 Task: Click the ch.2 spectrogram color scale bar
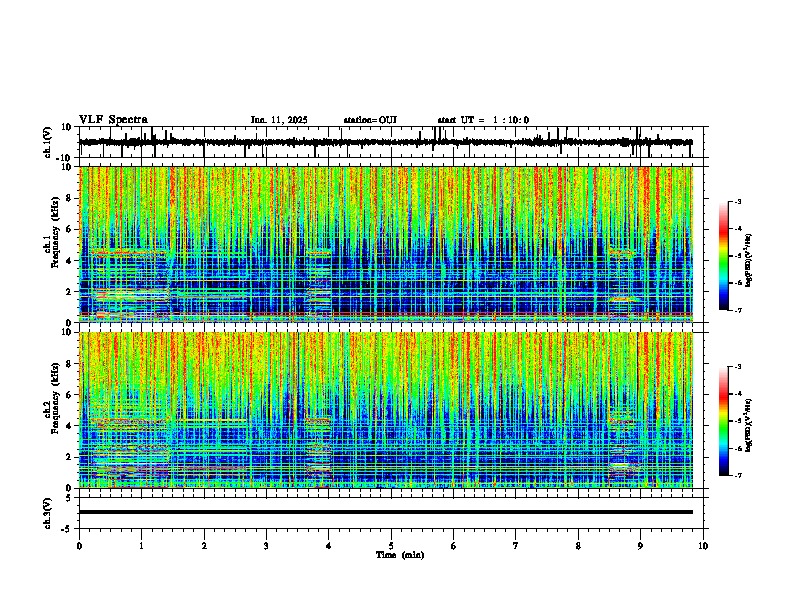pos(724,421)
